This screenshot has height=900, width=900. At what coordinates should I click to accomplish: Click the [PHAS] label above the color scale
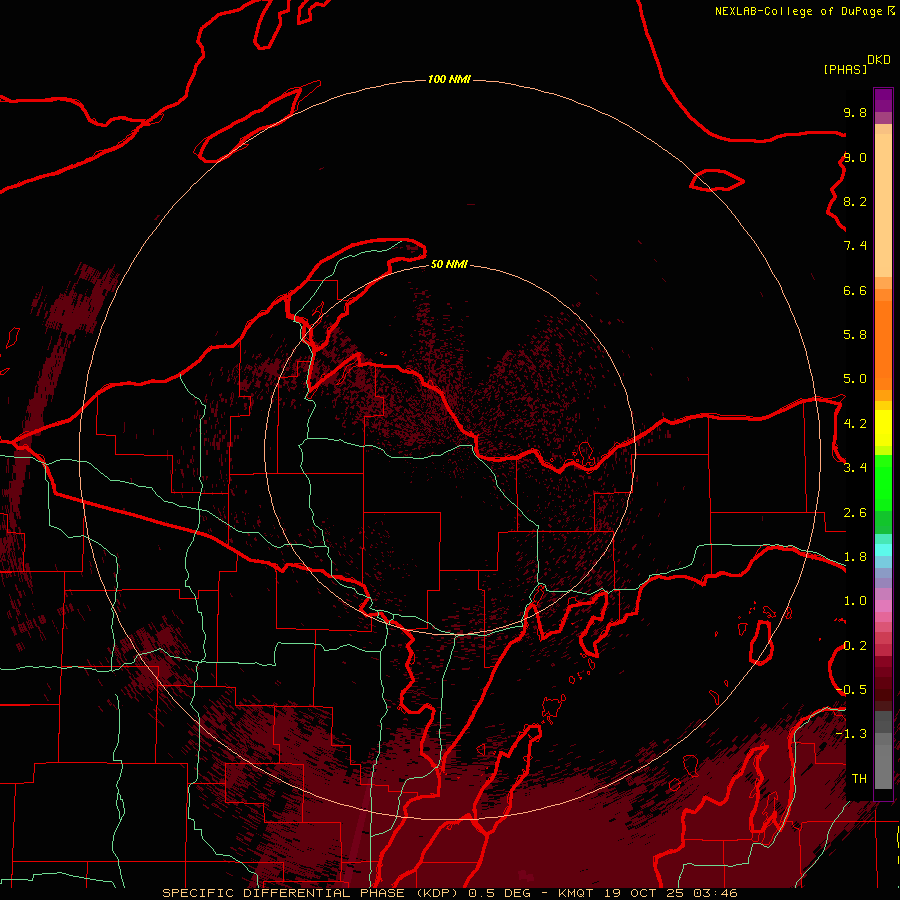[845, 69]
